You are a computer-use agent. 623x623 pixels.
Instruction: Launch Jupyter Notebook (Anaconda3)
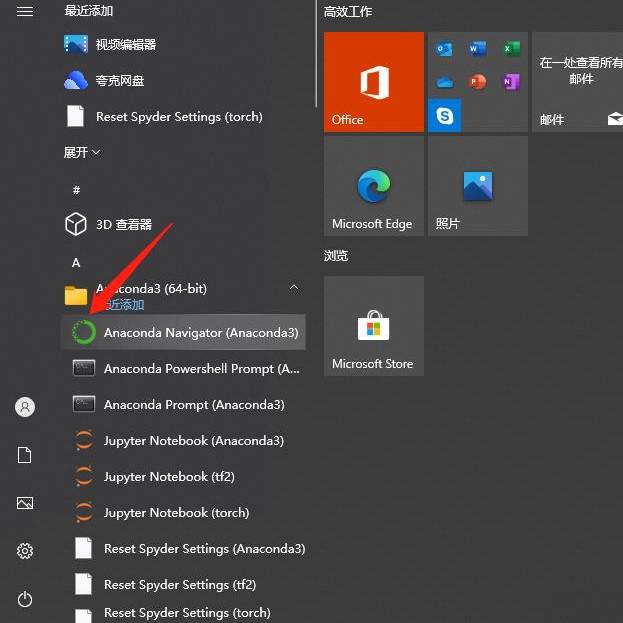pos(183,440)
